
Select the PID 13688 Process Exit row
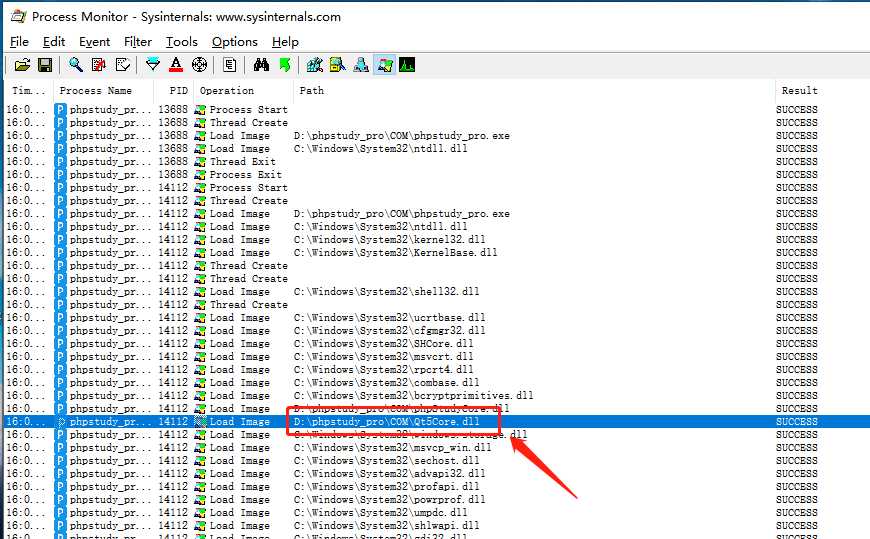click(x=437, y=175)
